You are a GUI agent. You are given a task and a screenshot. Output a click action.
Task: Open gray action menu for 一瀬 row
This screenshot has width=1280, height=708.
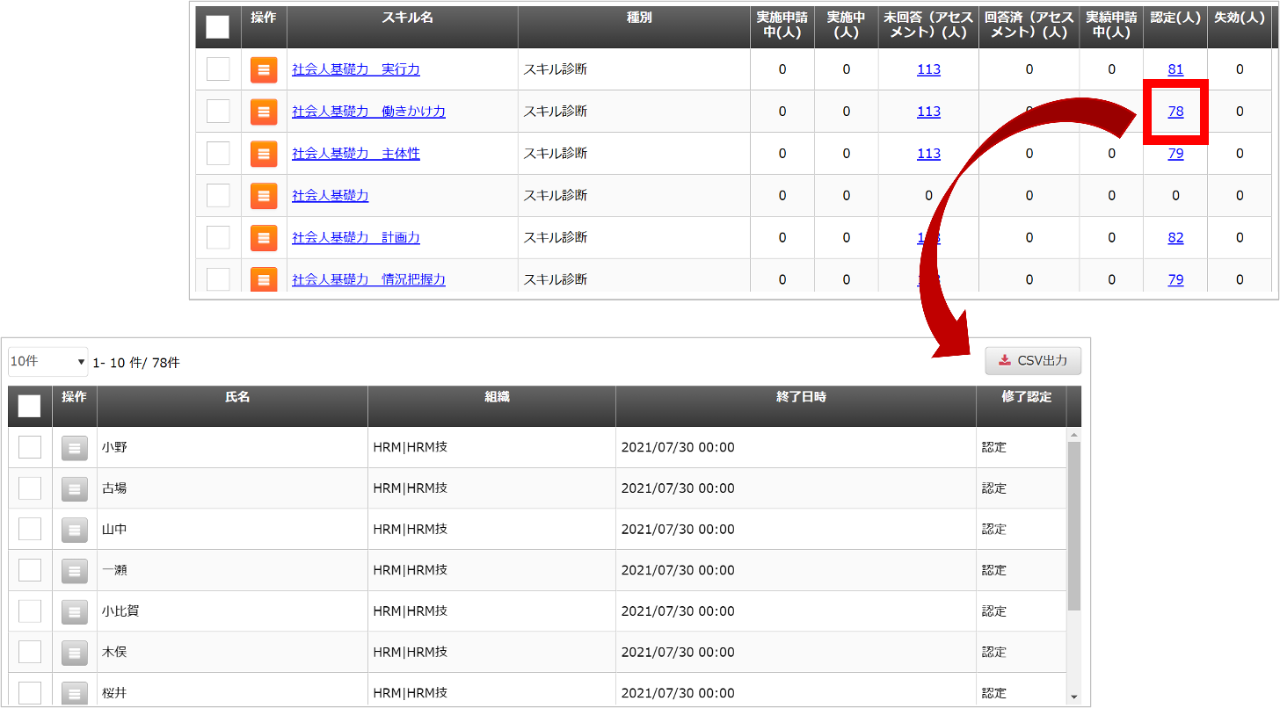[x=74, y=570]
